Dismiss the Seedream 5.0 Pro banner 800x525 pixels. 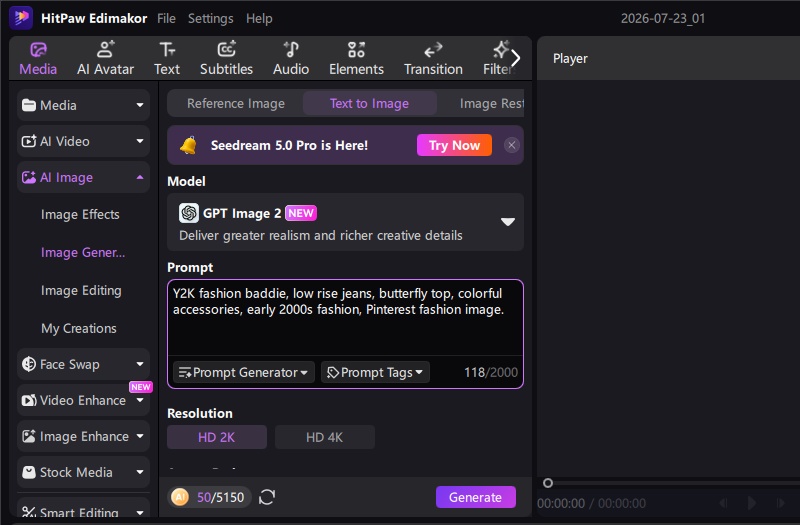511,145
